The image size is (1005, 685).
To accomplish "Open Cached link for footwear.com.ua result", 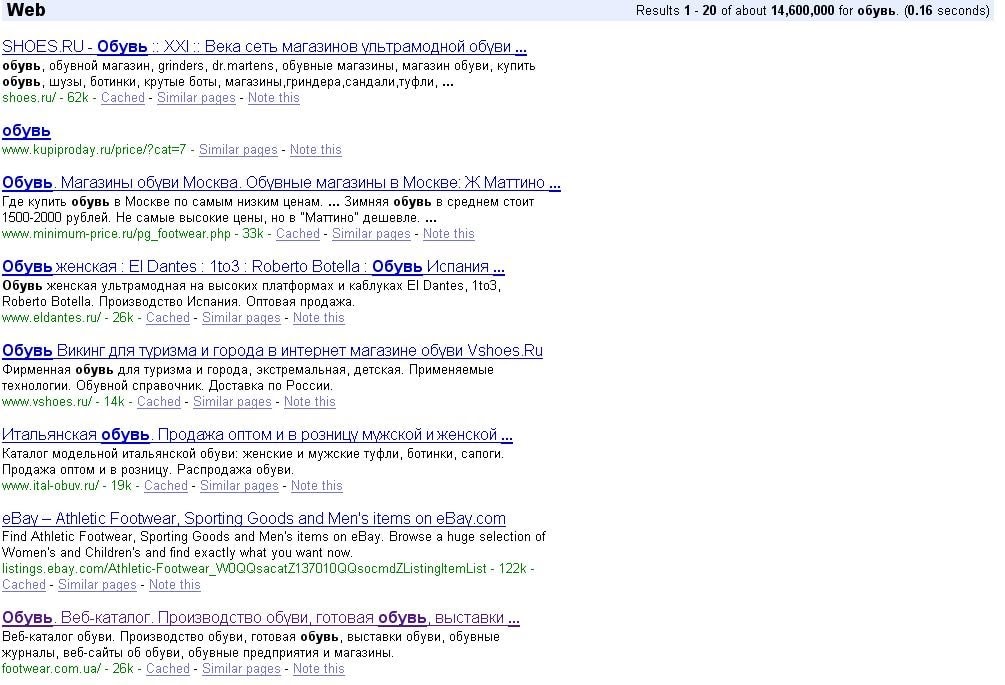I will [x=168, y=668].
